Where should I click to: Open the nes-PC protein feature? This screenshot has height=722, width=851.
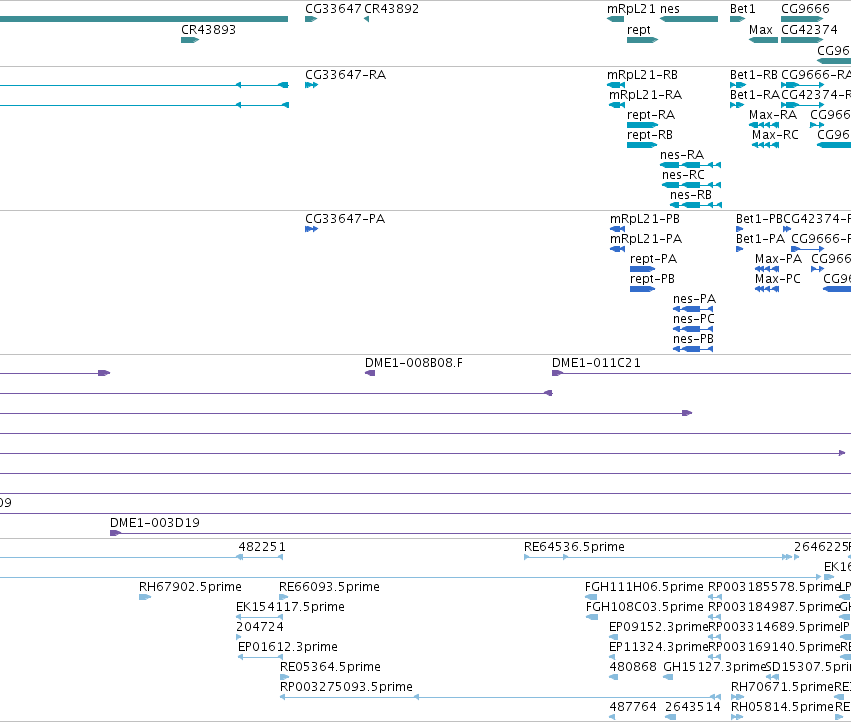coord(693,329)
